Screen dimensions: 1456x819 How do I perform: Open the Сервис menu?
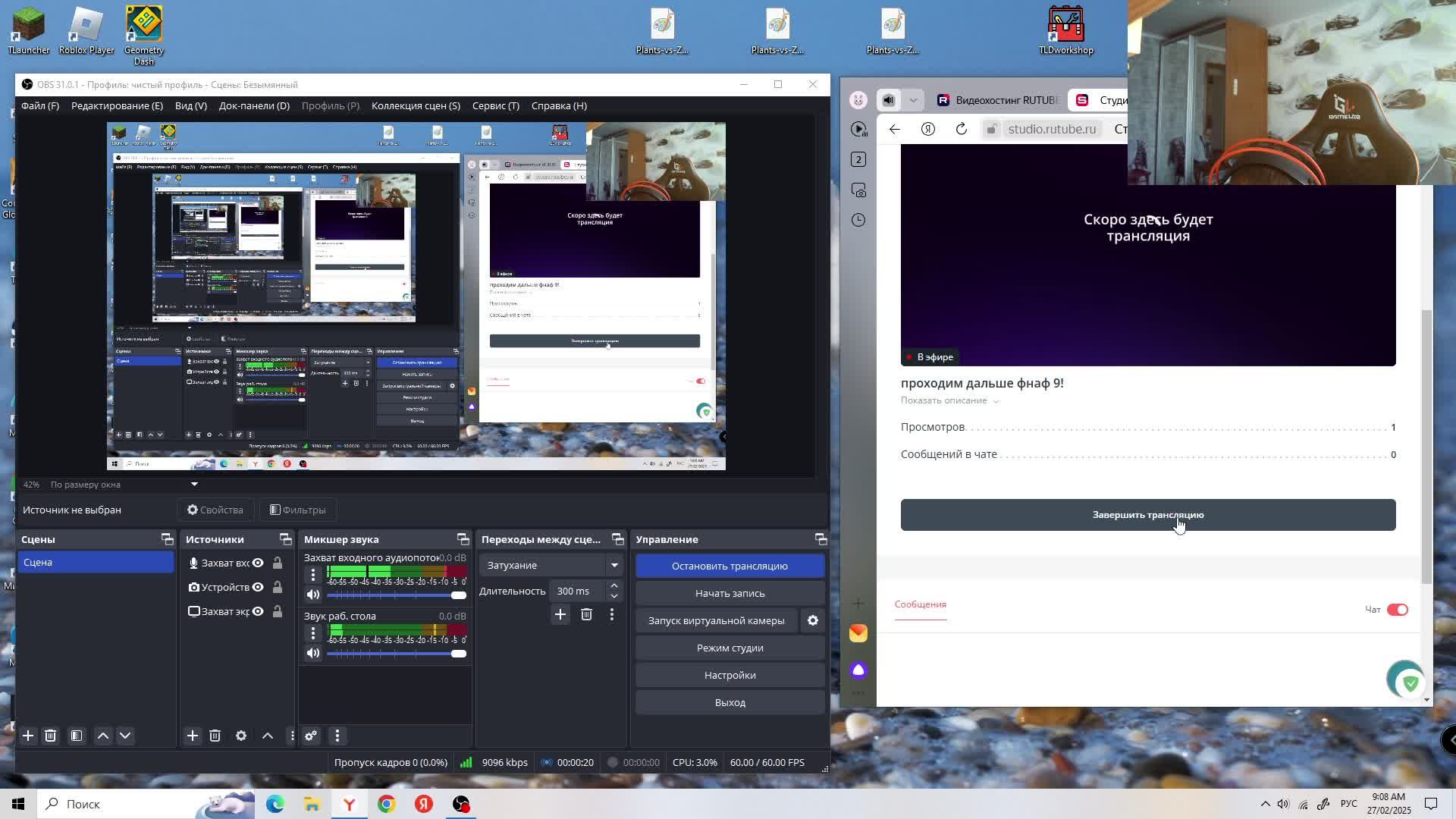click(495, 105)
